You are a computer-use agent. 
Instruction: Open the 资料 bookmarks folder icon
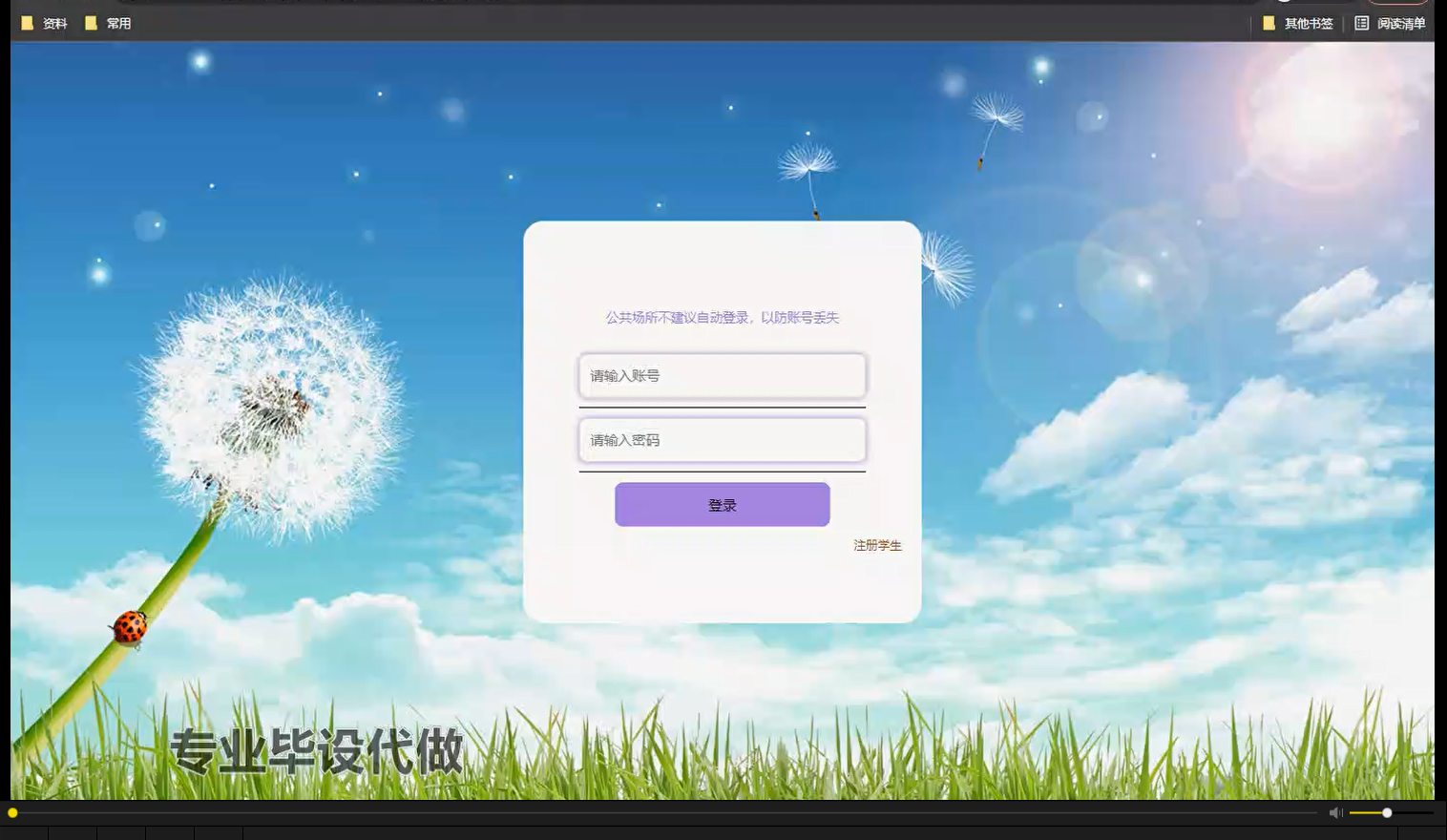click(x=28, y=23)
